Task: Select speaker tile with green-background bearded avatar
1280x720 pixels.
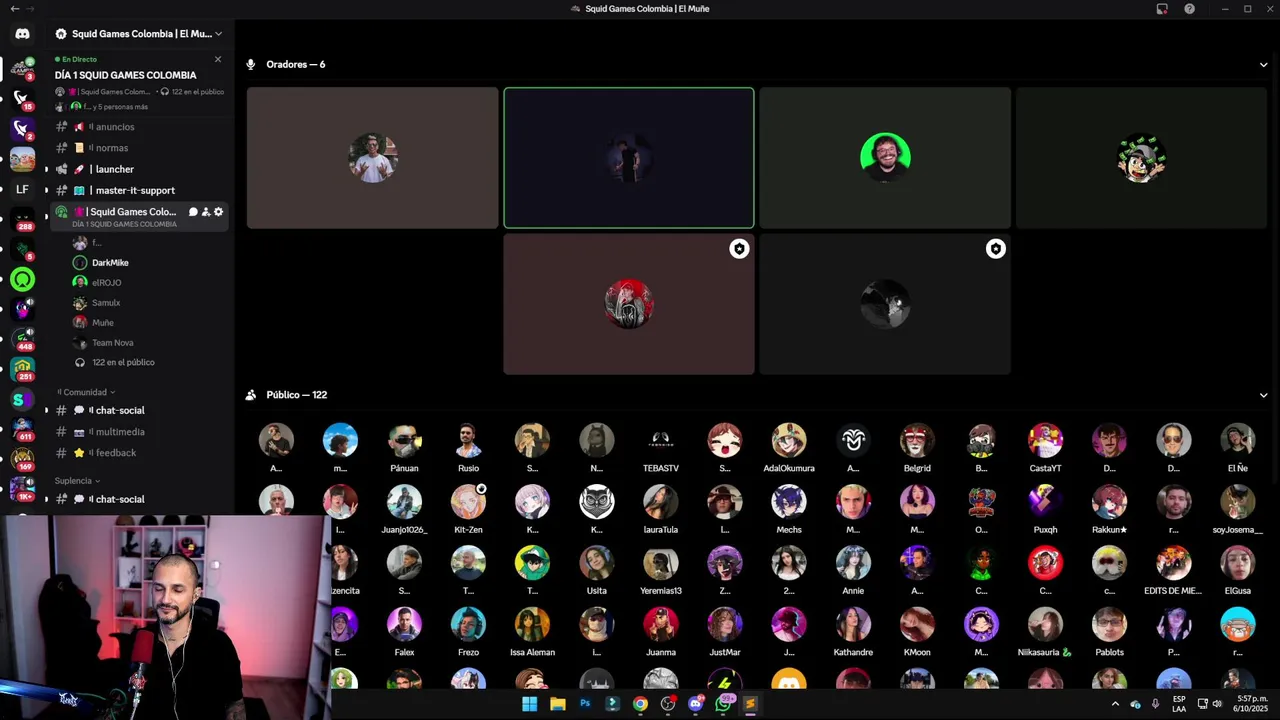Action: click(x=885, y=158)
